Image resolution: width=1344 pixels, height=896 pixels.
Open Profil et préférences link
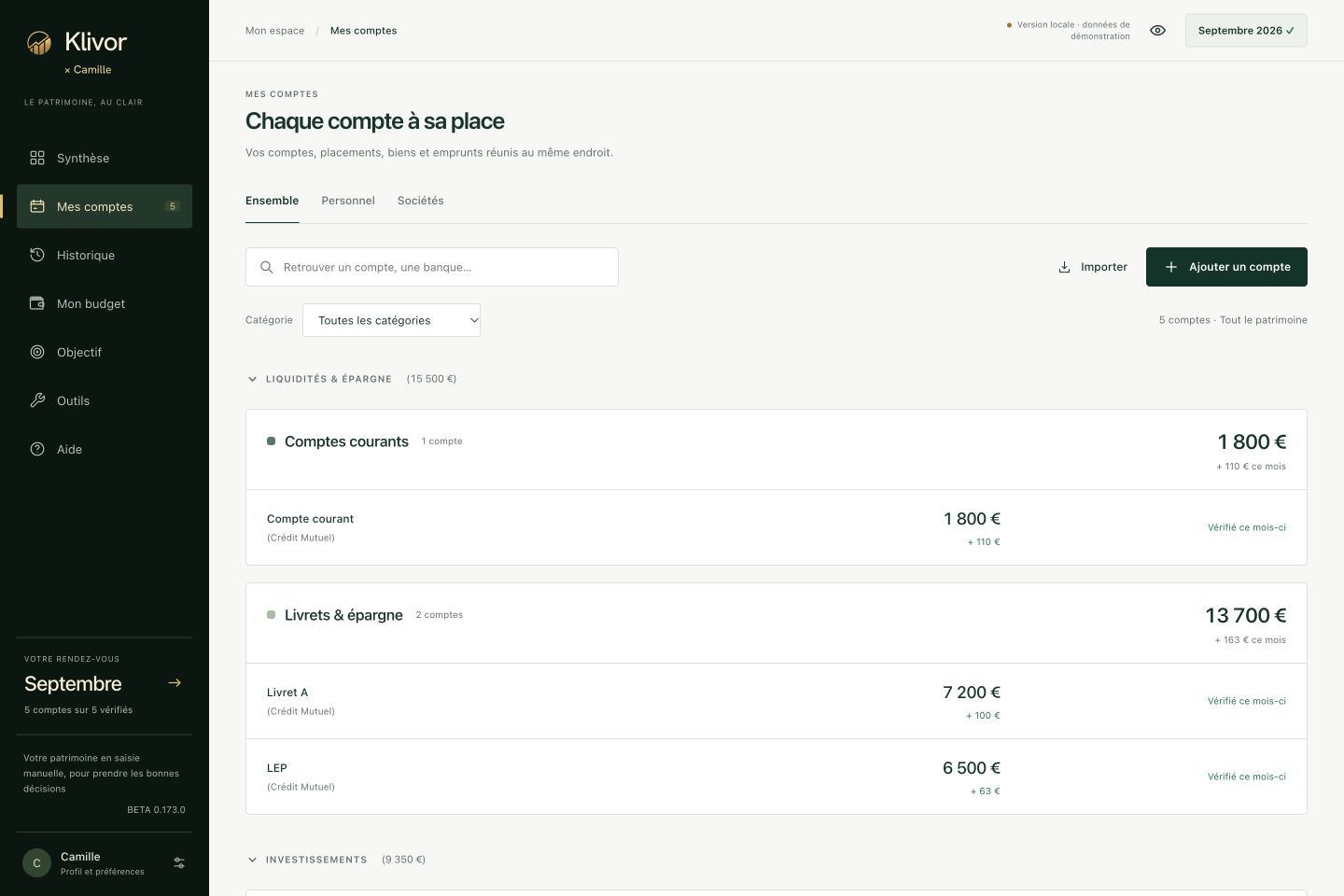(x=103, y=872)
